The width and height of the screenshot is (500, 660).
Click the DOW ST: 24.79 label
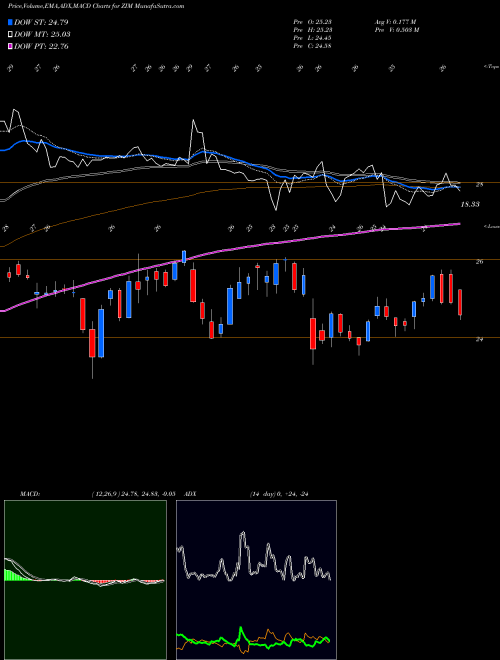coord(41,22)
